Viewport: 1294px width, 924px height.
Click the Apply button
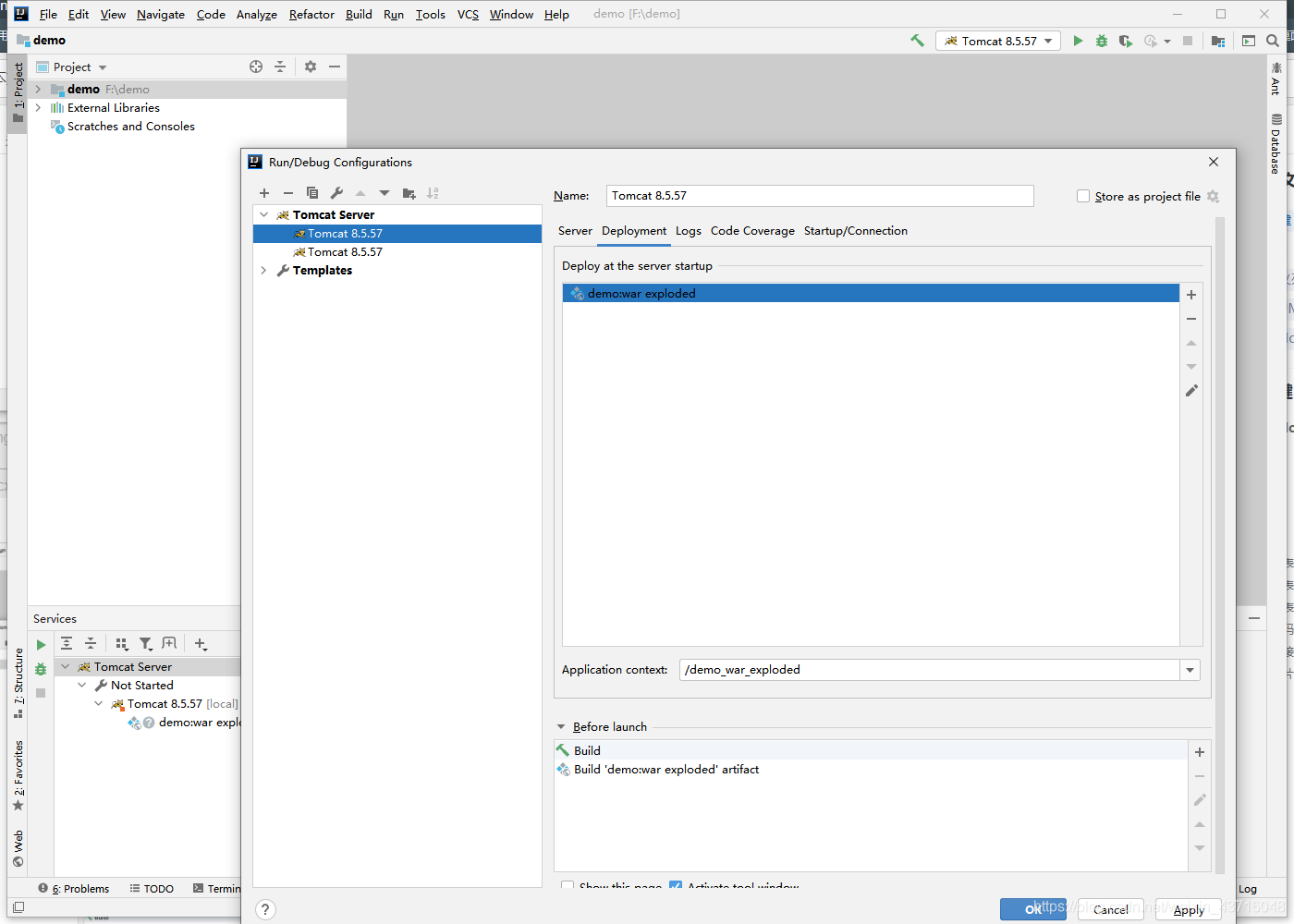click(x=1189, y=909)
